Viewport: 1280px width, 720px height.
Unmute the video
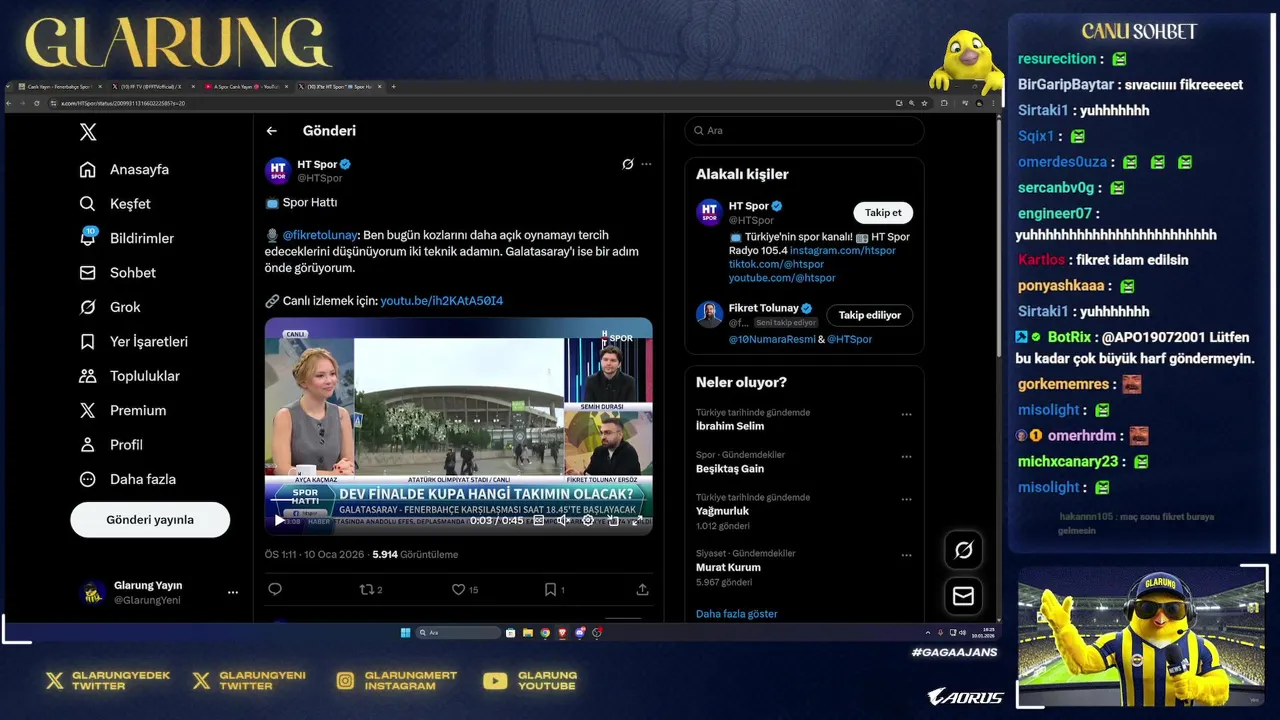pyautogui.click(x=563, y=520)
